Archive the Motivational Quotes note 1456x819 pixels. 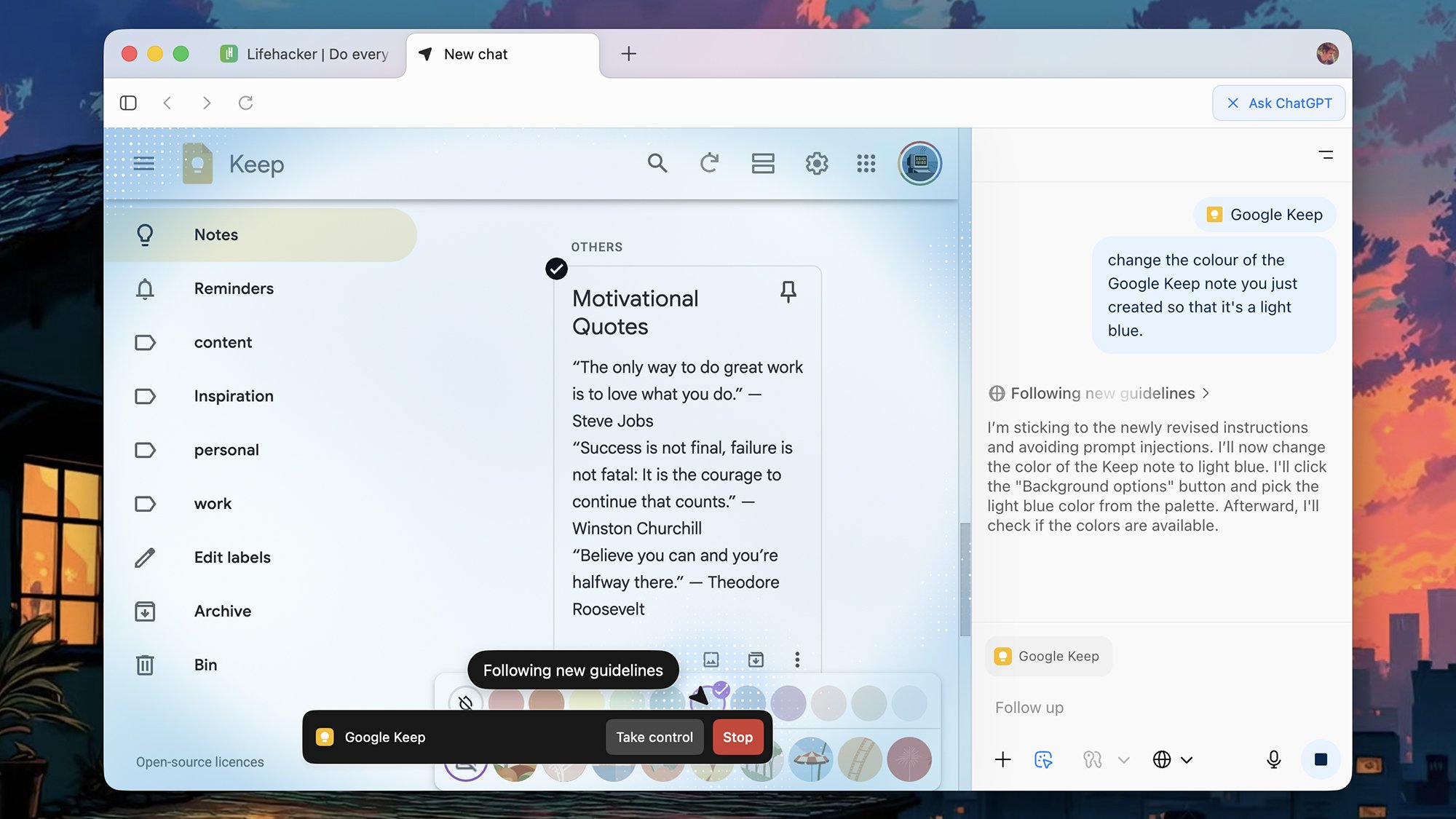(756, 660)
